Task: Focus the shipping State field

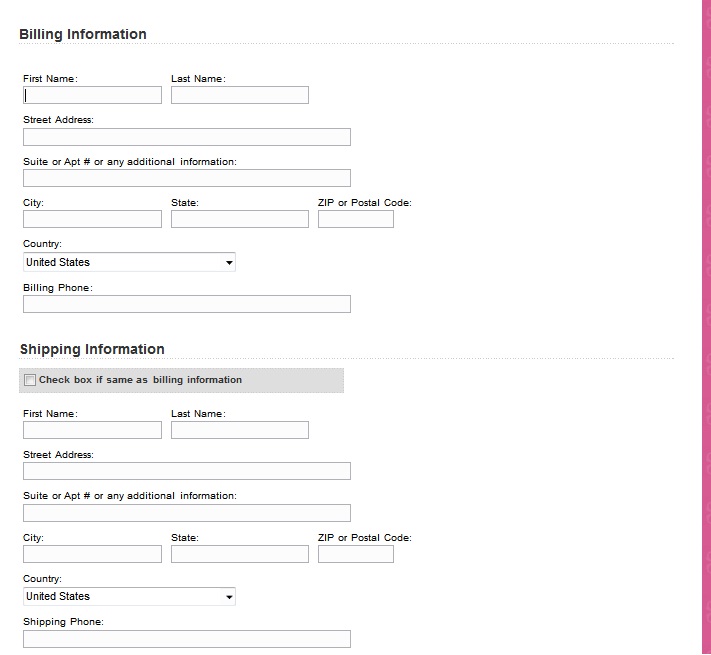Action: (x=240, y=554)
